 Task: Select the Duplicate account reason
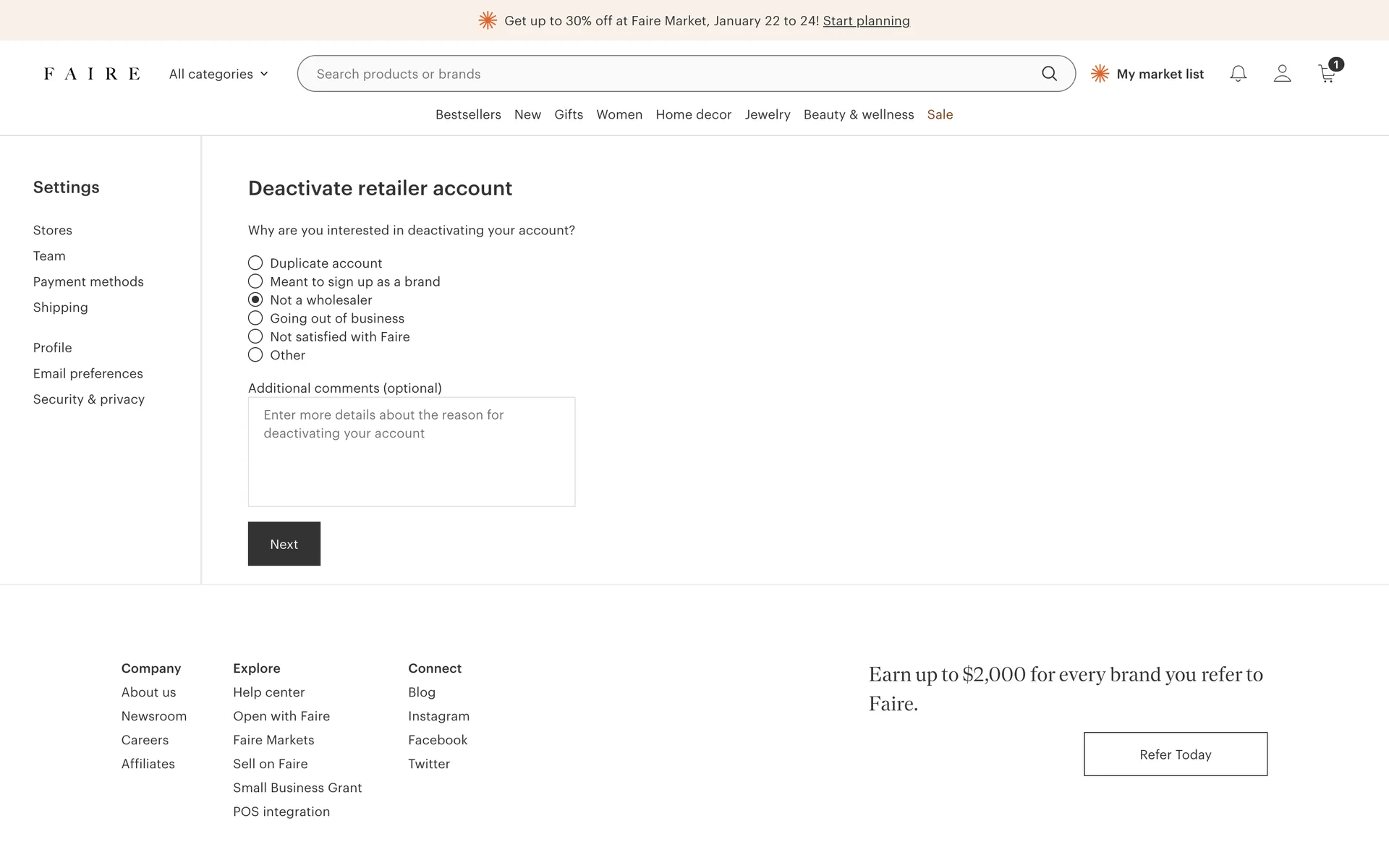255,263
